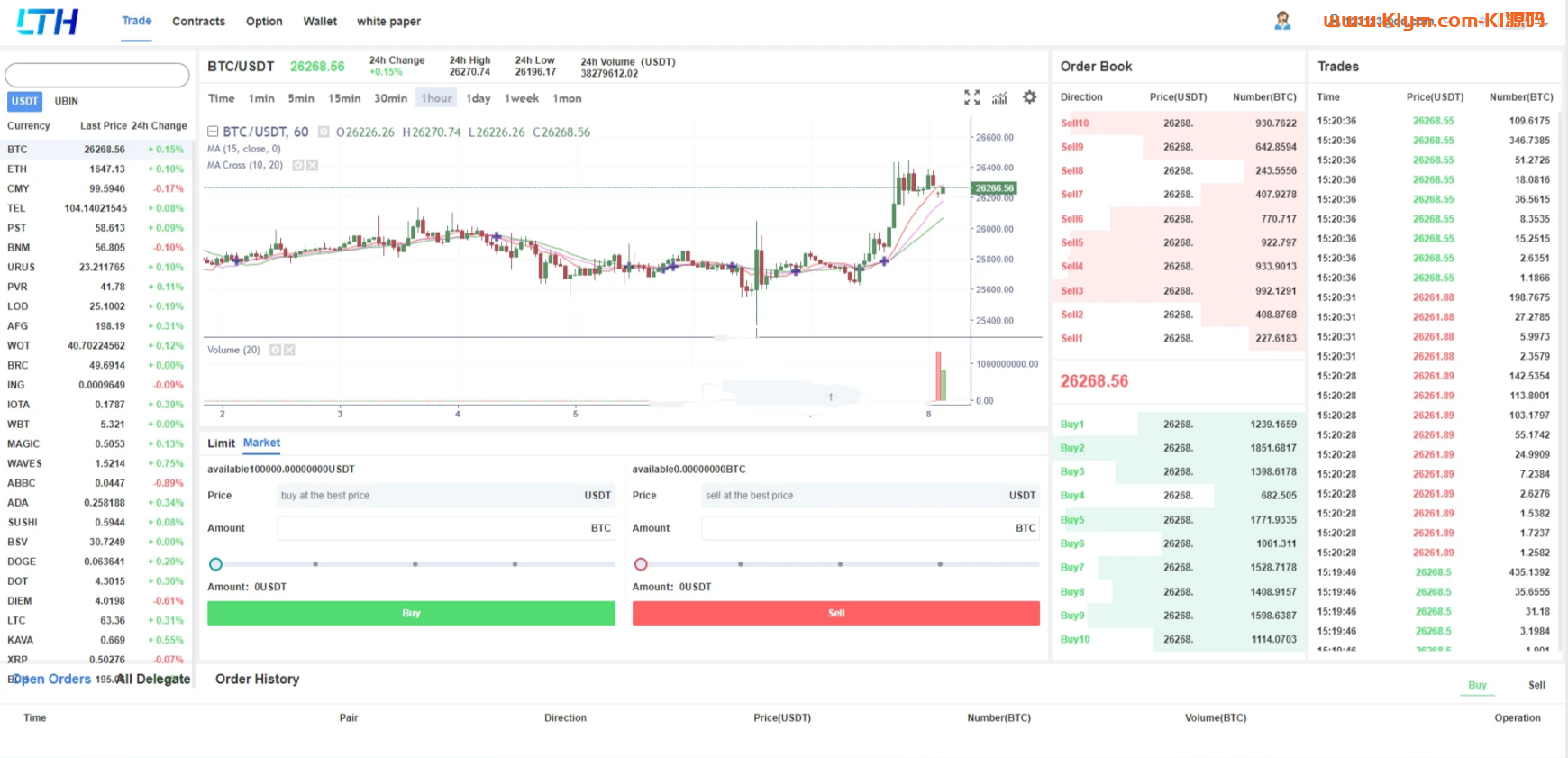Click the buy price field
The image size is (1568, 758).
click(x=446, y=496)
